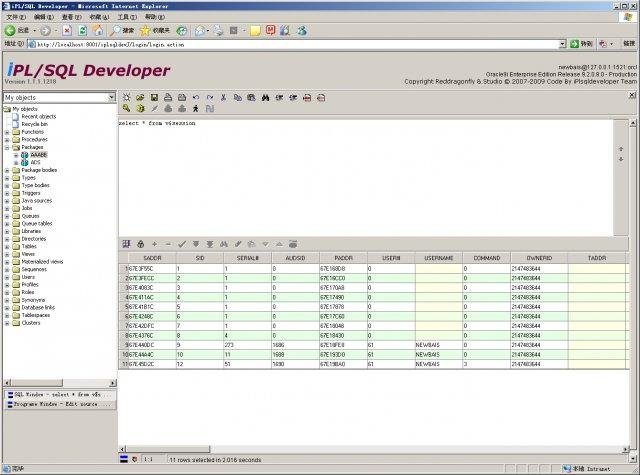Switch to the Program Window entry
Image resolution: width=640 pixels, height=475 pixels.
(x=60, y=404)
